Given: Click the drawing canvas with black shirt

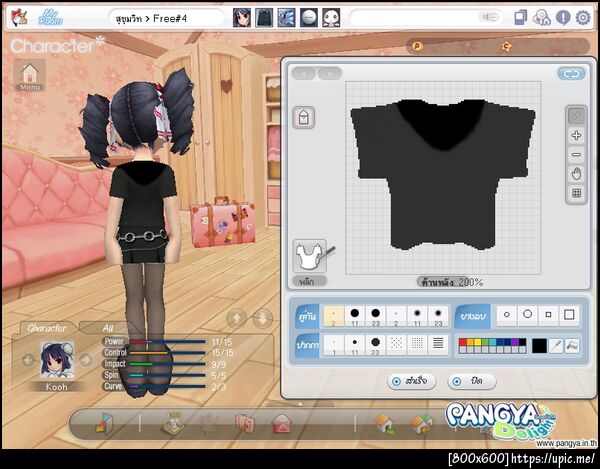Looking at the screenshot, I should [x=443, y=178].
